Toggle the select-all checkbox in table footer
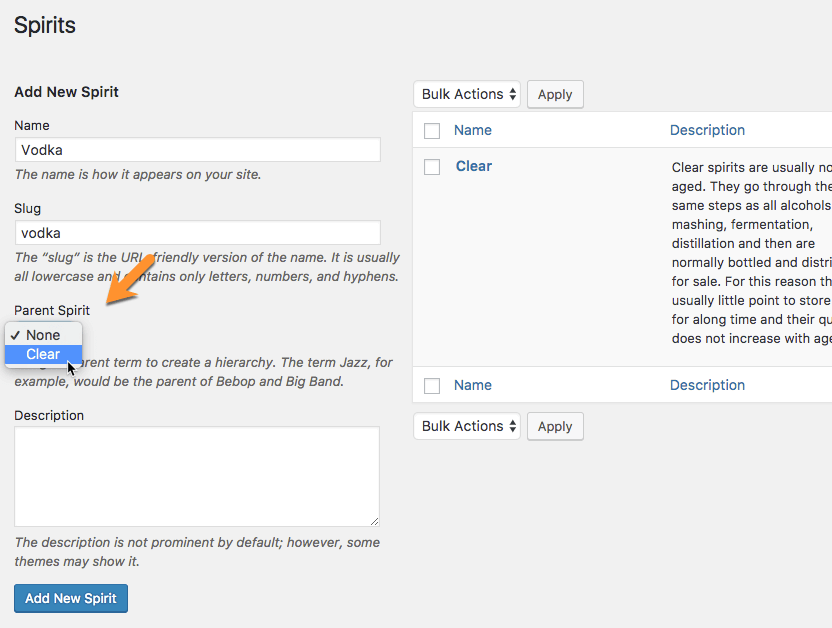 point(432,386)
